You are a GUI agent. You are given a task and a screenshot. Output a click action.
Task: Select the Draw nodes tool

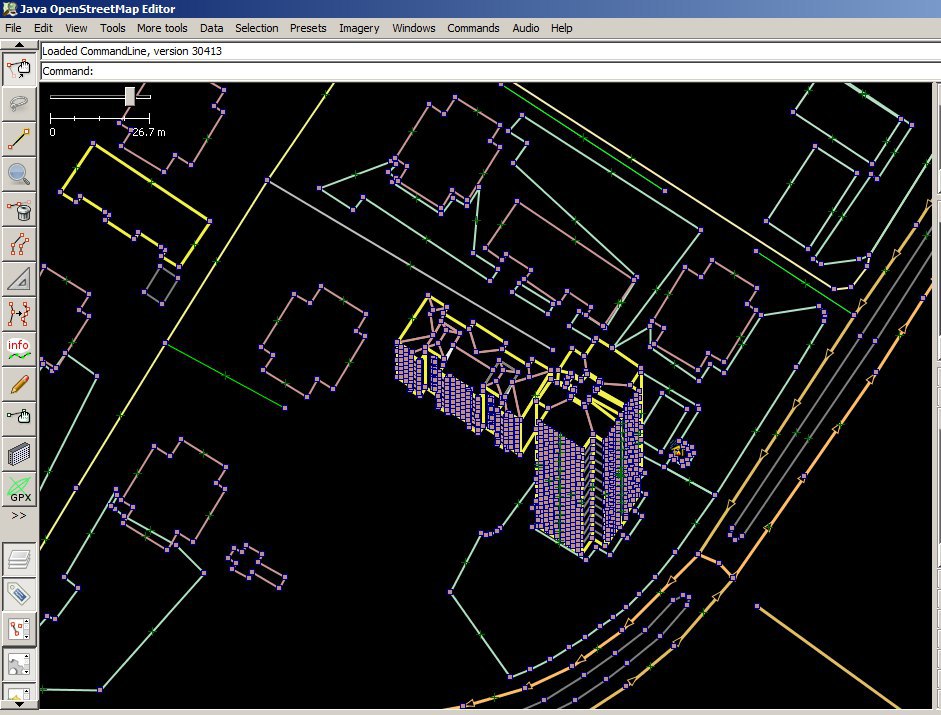pyautogui.click(x=19, y=139)
